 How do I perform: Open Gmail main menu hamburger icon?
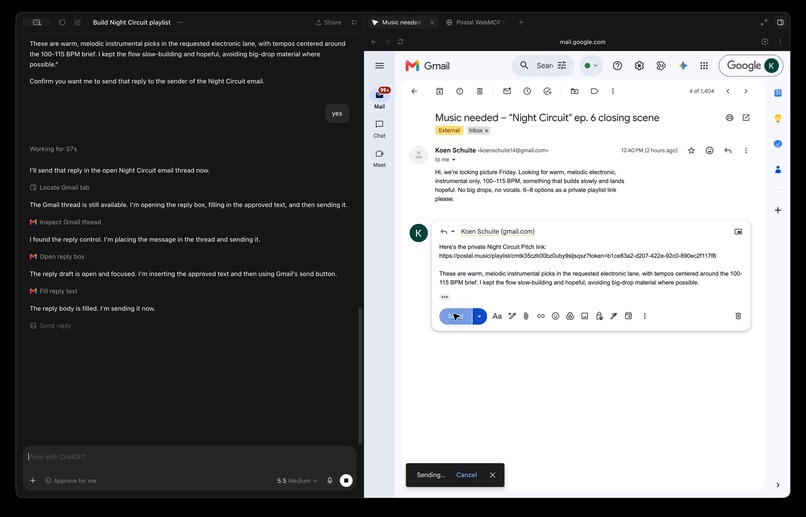coord(379,66)
